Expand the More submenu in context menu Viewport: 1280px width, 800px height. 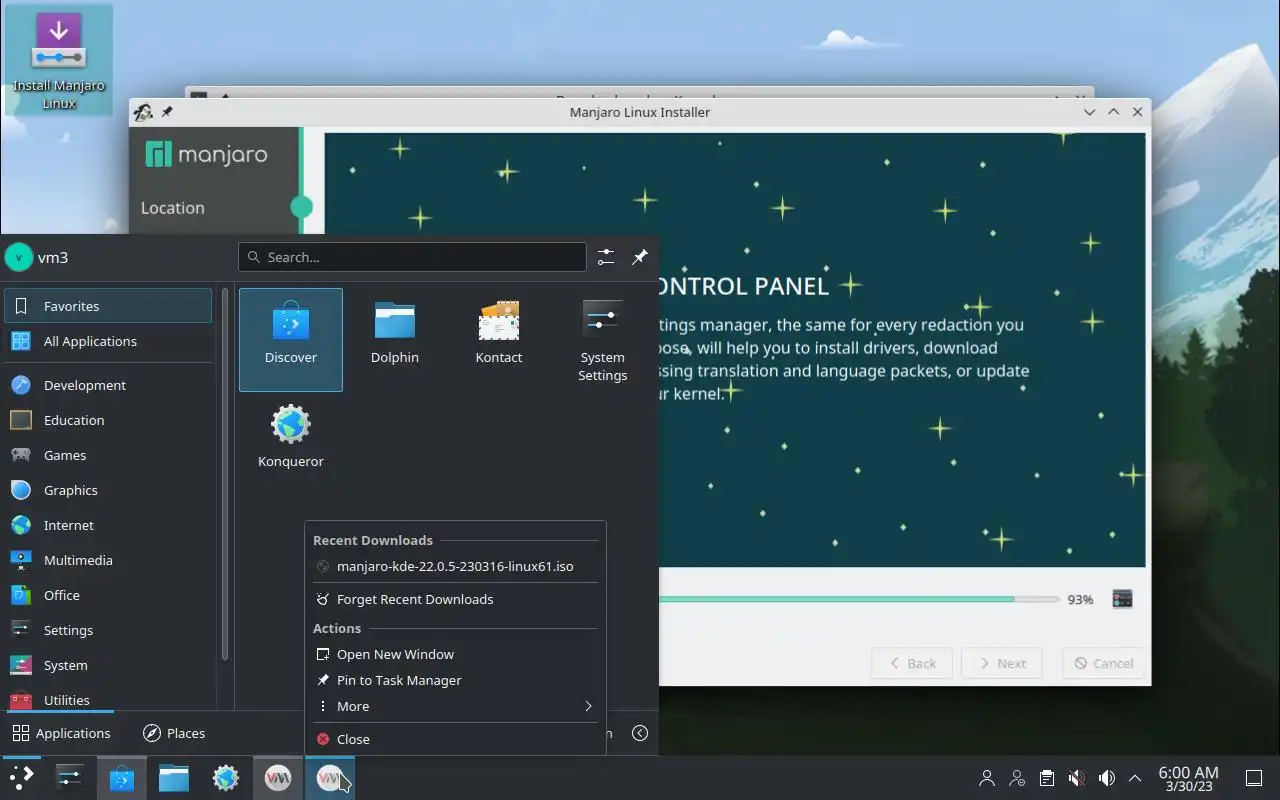point(455,706)
